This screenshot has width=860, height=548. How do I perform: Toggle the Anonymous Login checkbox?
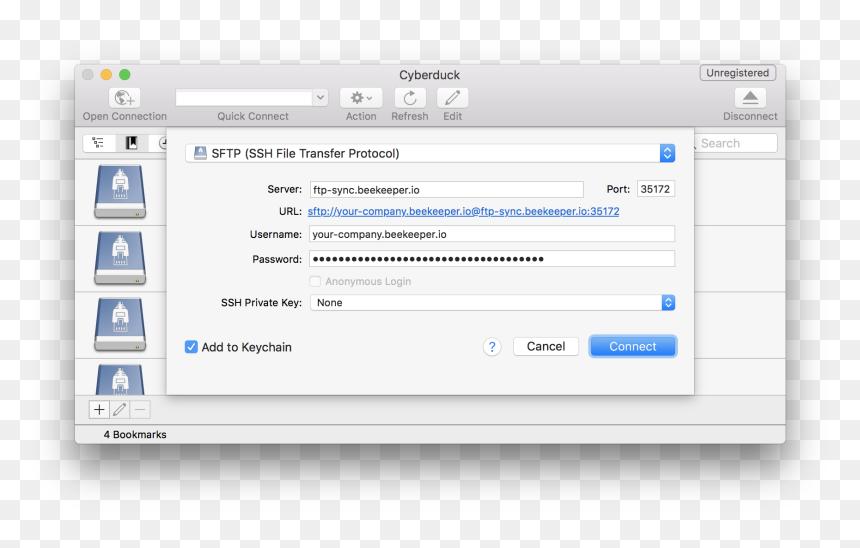315,281
